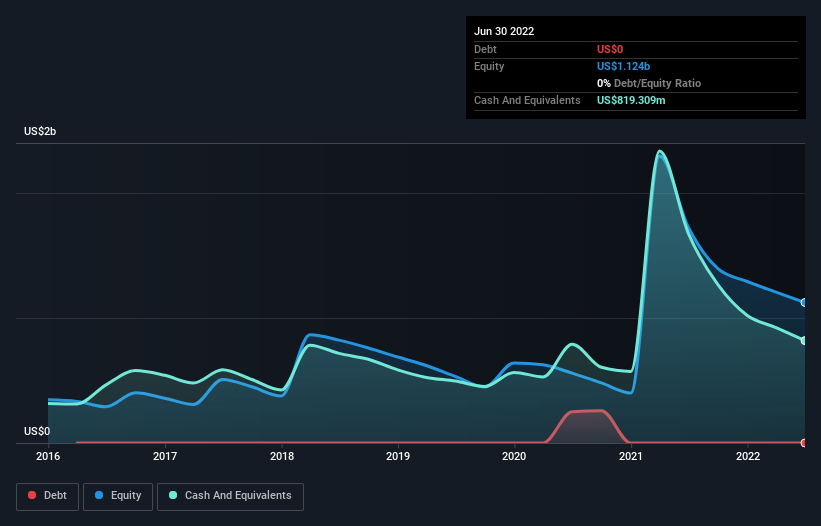Click the 2017 x-axis label
This screenshot has width=821, height=526.
coord(165,456)
